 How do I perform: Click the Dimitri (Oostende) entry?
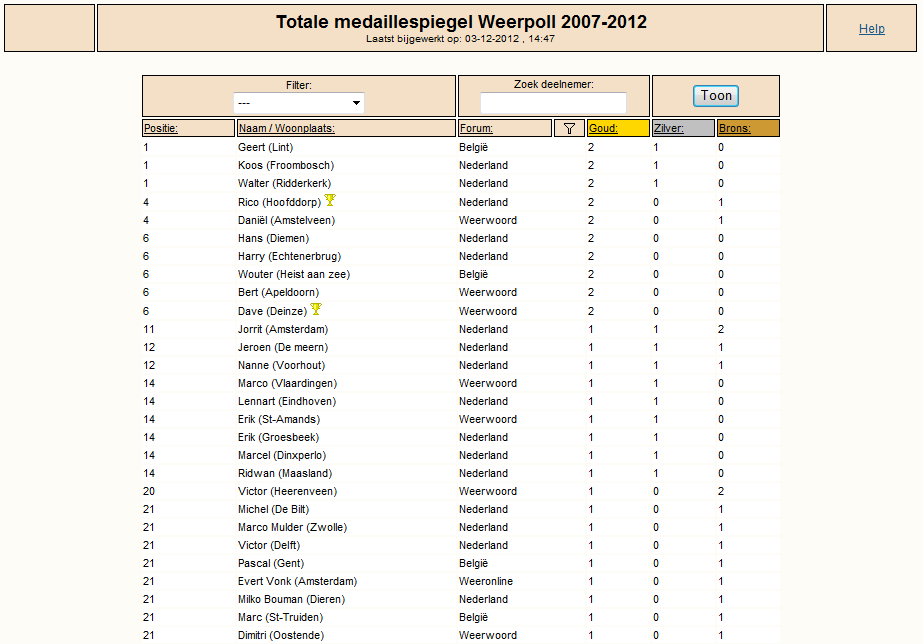(x=281, y=635)
